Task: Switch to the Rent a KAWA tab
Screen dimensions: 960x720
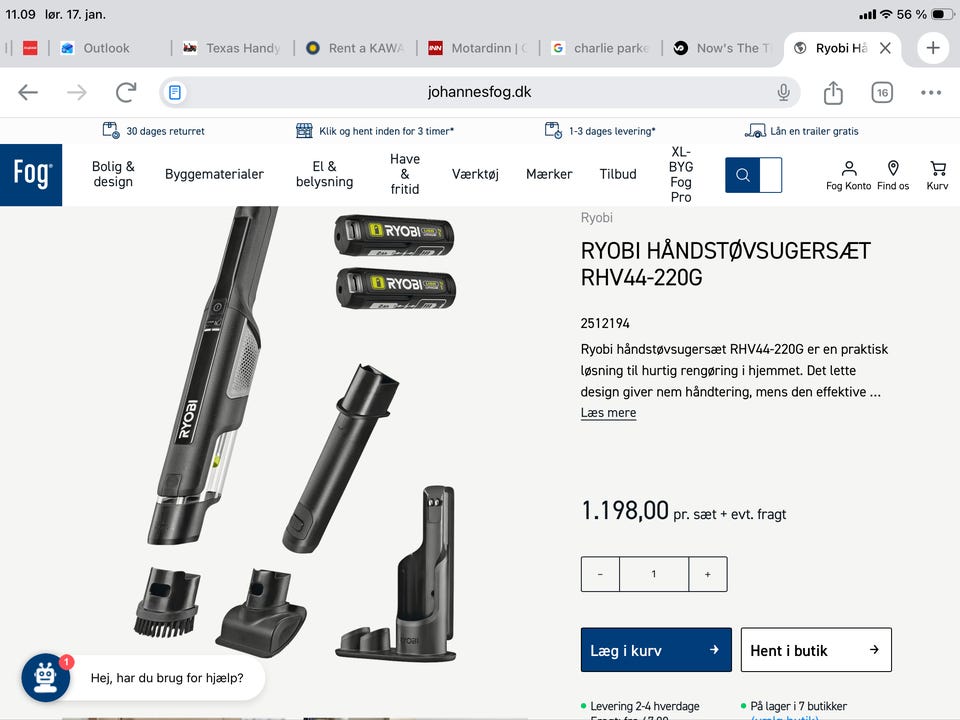Action: click(x=356, y=48)
